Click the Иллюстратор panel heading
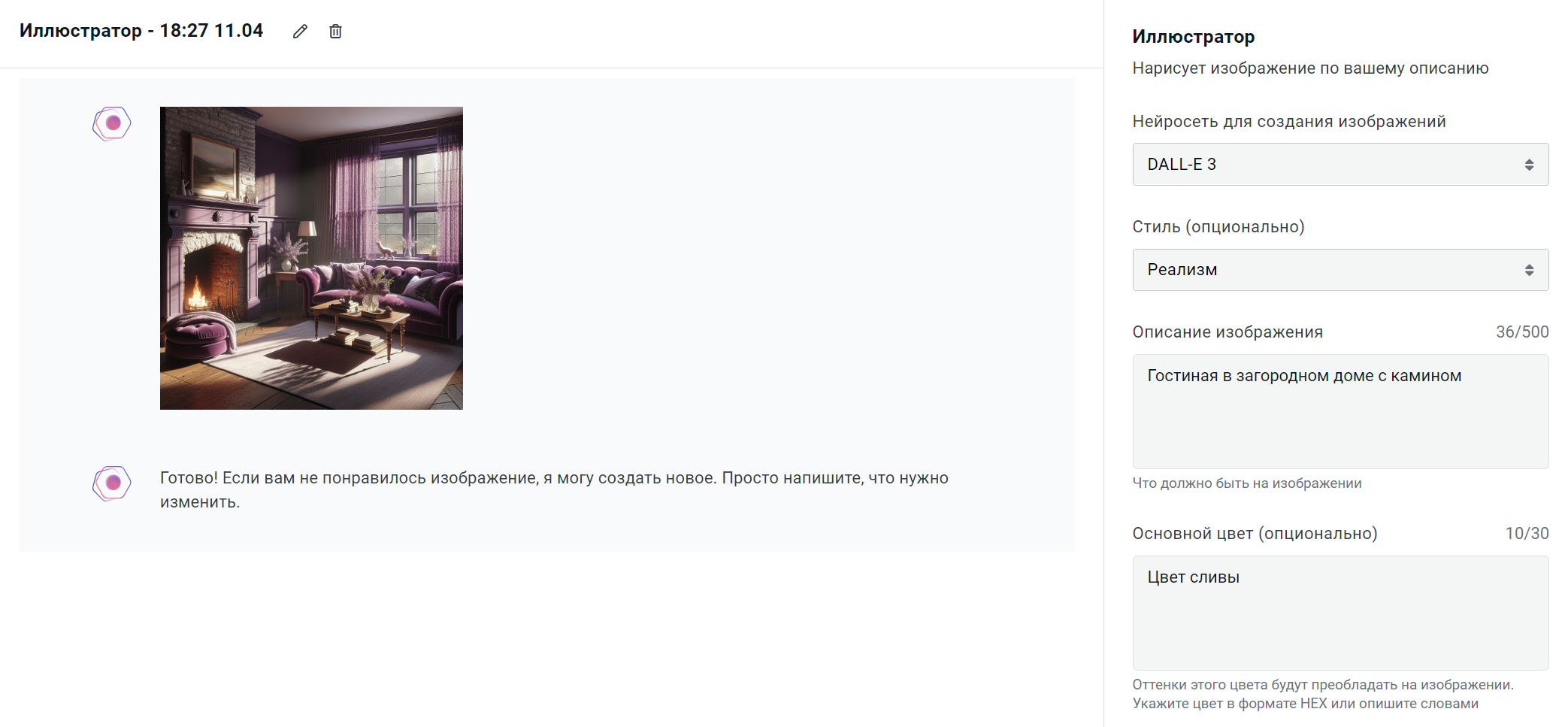Screen dimensions: 1568x727 [1194, 36]
